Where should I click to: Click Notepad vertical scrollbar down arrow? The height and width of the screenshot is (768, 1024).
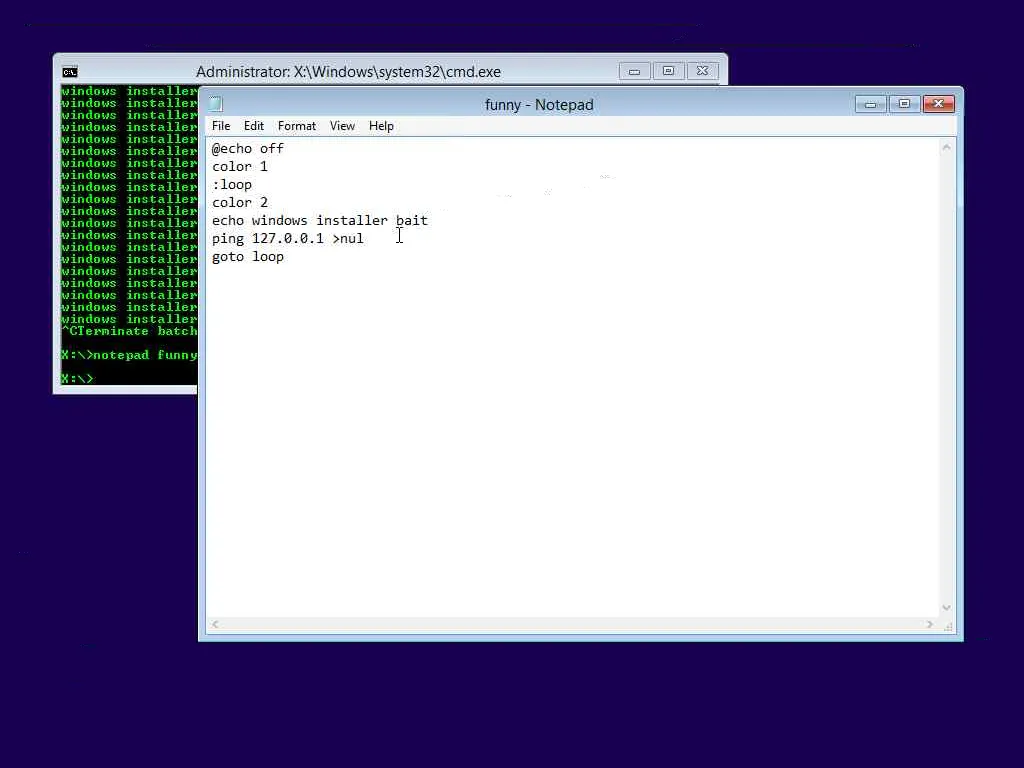pos(946,607)
